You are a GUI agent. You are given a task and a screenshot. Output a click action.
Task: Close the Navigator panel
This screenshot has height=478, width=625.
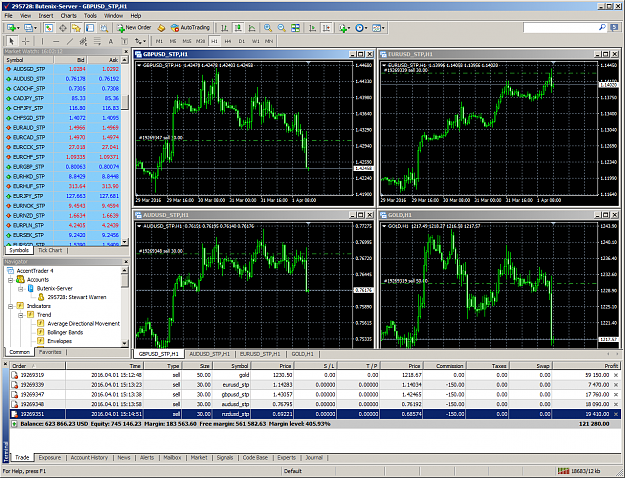(126, 262)
